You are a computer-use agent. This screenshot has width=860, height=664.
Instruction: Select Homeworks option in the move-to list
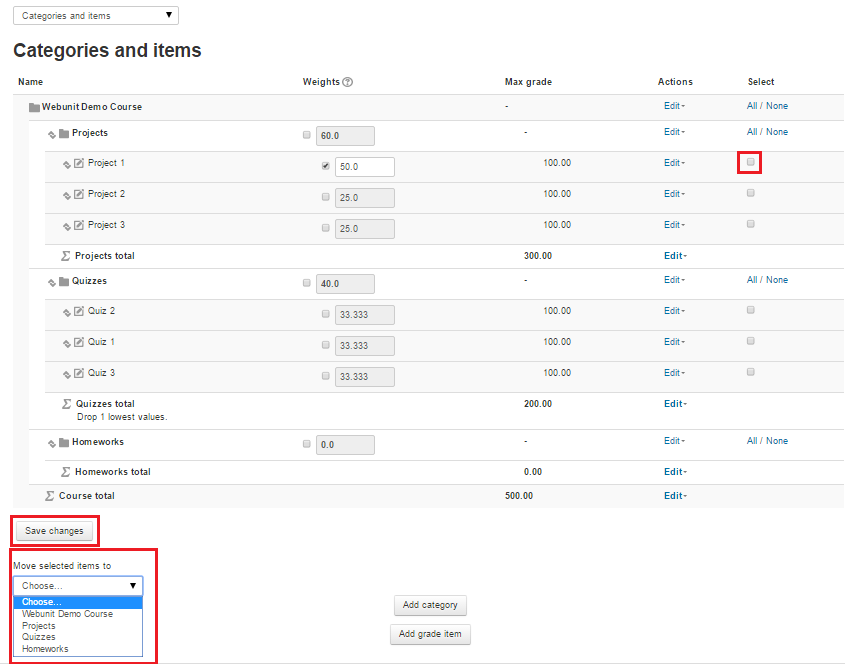point(45,649)
